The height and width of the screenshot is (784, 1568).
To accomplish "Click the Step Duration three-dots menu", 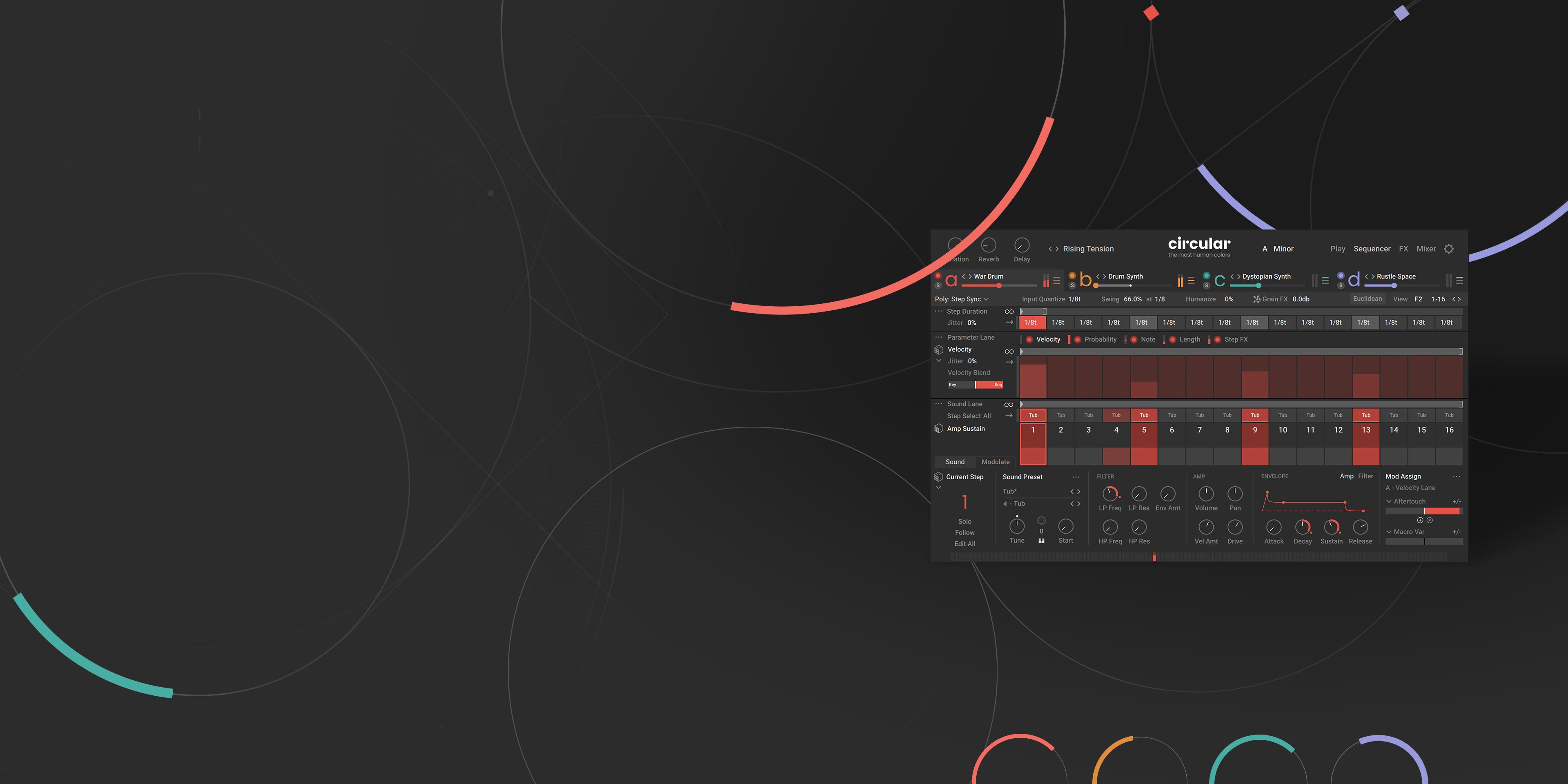I will point(939,311).
